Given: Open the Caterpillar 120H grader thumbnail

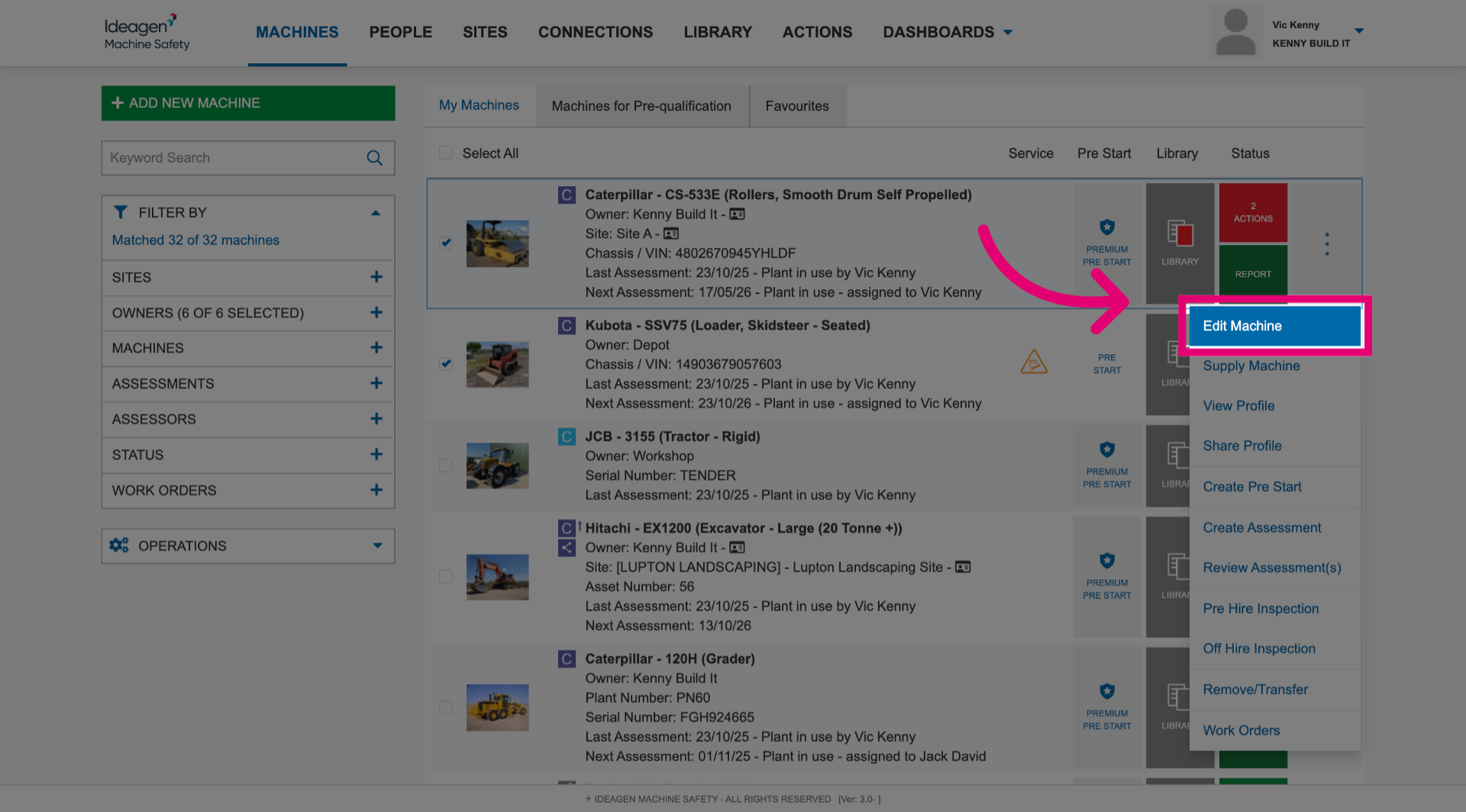Looking at the screenshot, I should point(497,707).
